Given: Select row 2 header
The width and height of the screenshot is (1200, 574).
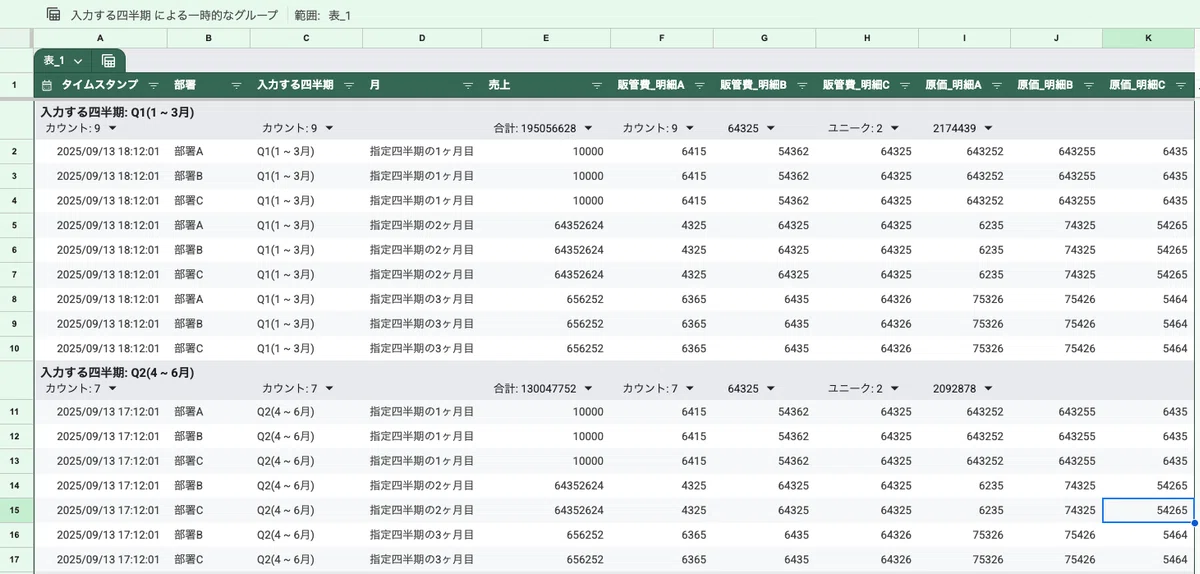Looking at the screenshot, I should coord(15,152).
